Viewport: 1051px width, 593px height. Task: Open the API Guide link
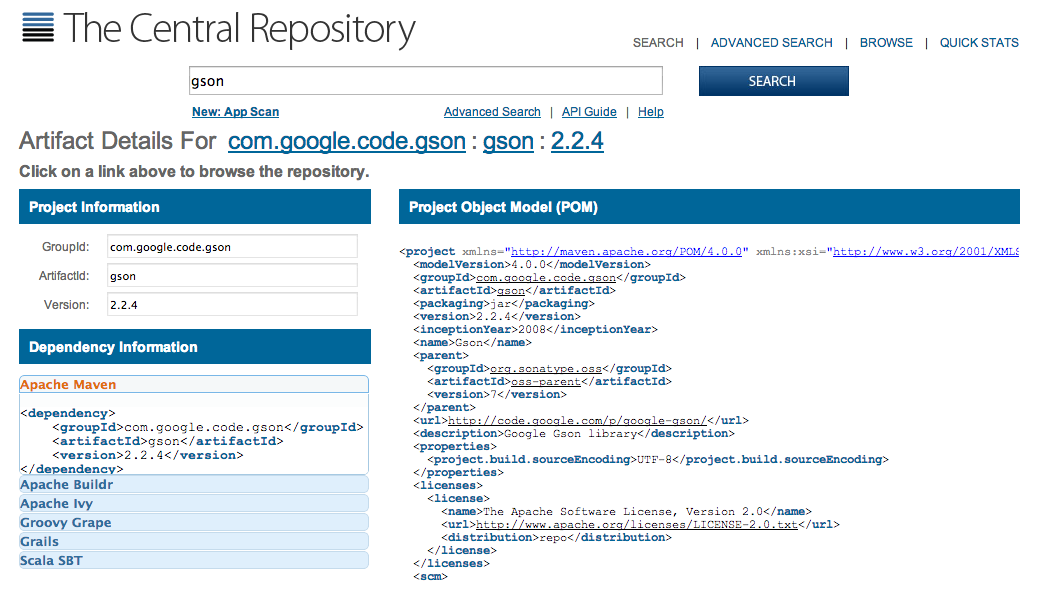click(589, 112)
